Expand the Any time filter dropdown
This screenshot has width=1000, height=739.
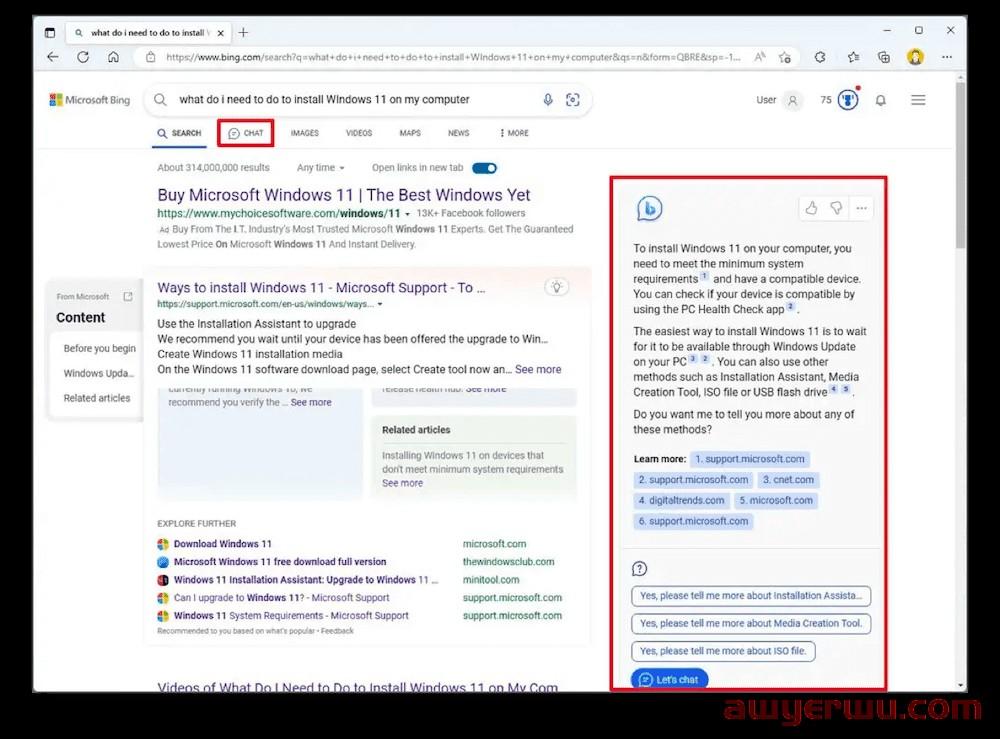pos(320,168)
